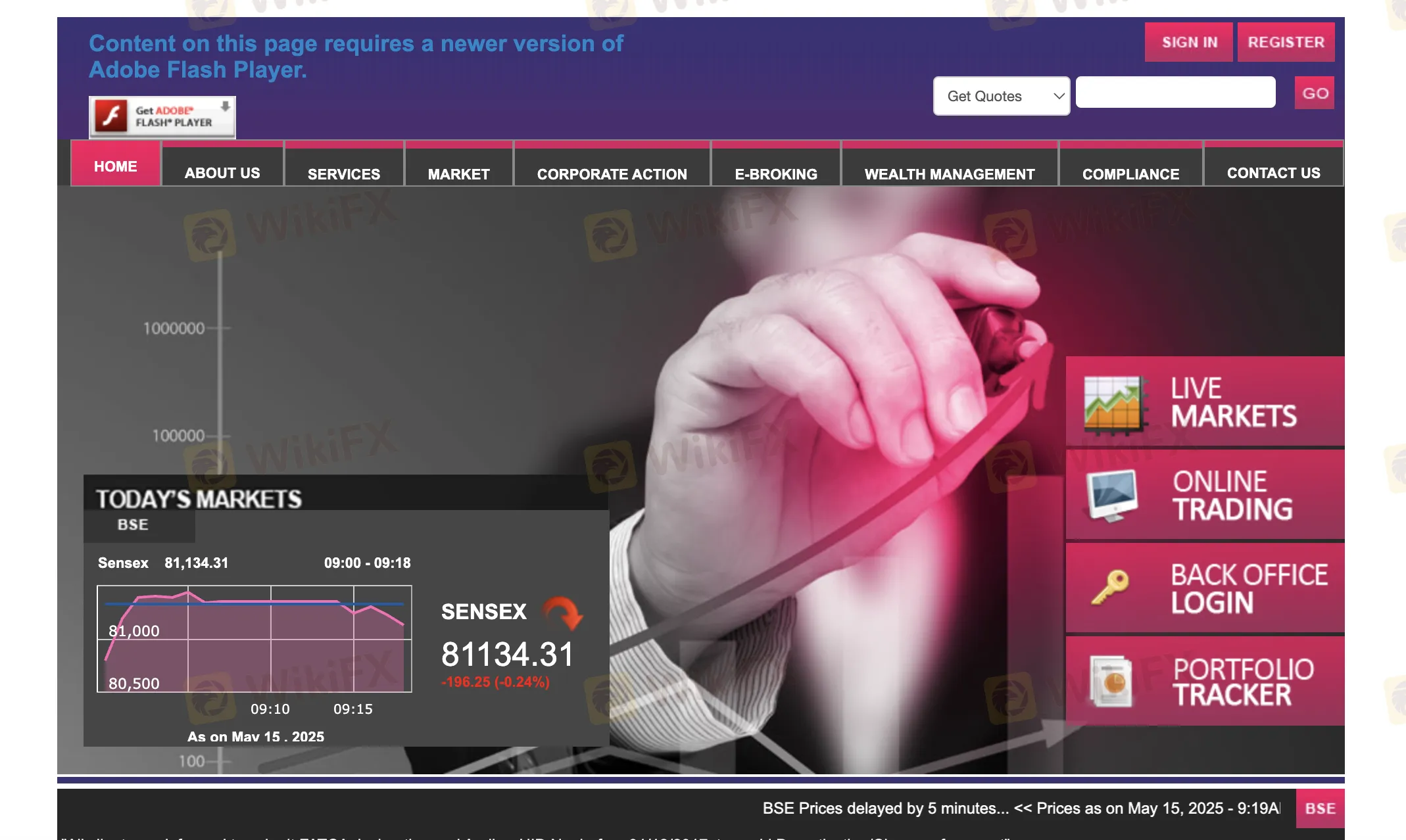The width and height of the screenshot is (1406, 840).
Task: Open the Contact Us page
Action: (1273, 172)
